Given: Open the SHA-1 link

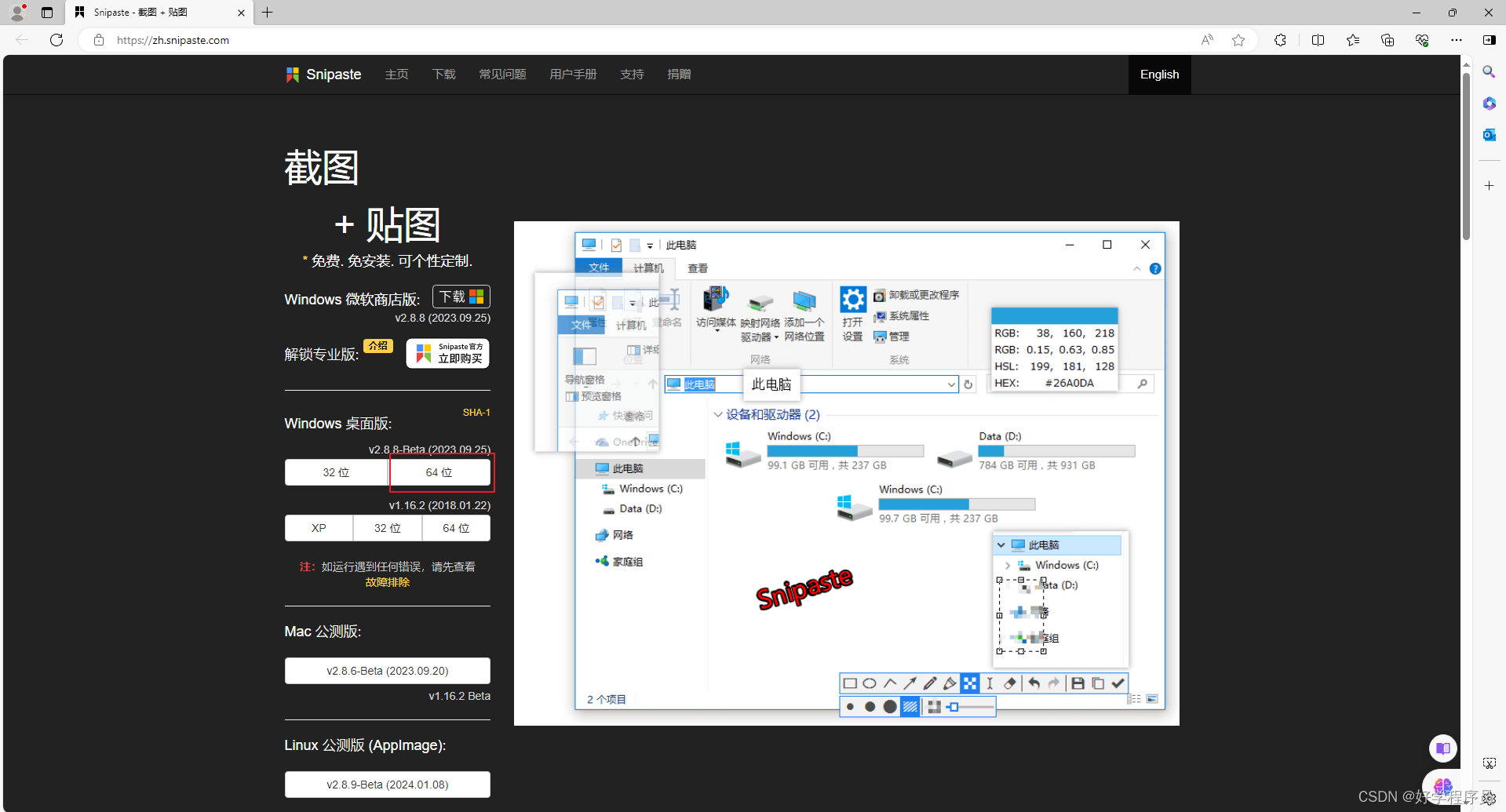Looking at the screenshot, I should (x=476, y=413).
